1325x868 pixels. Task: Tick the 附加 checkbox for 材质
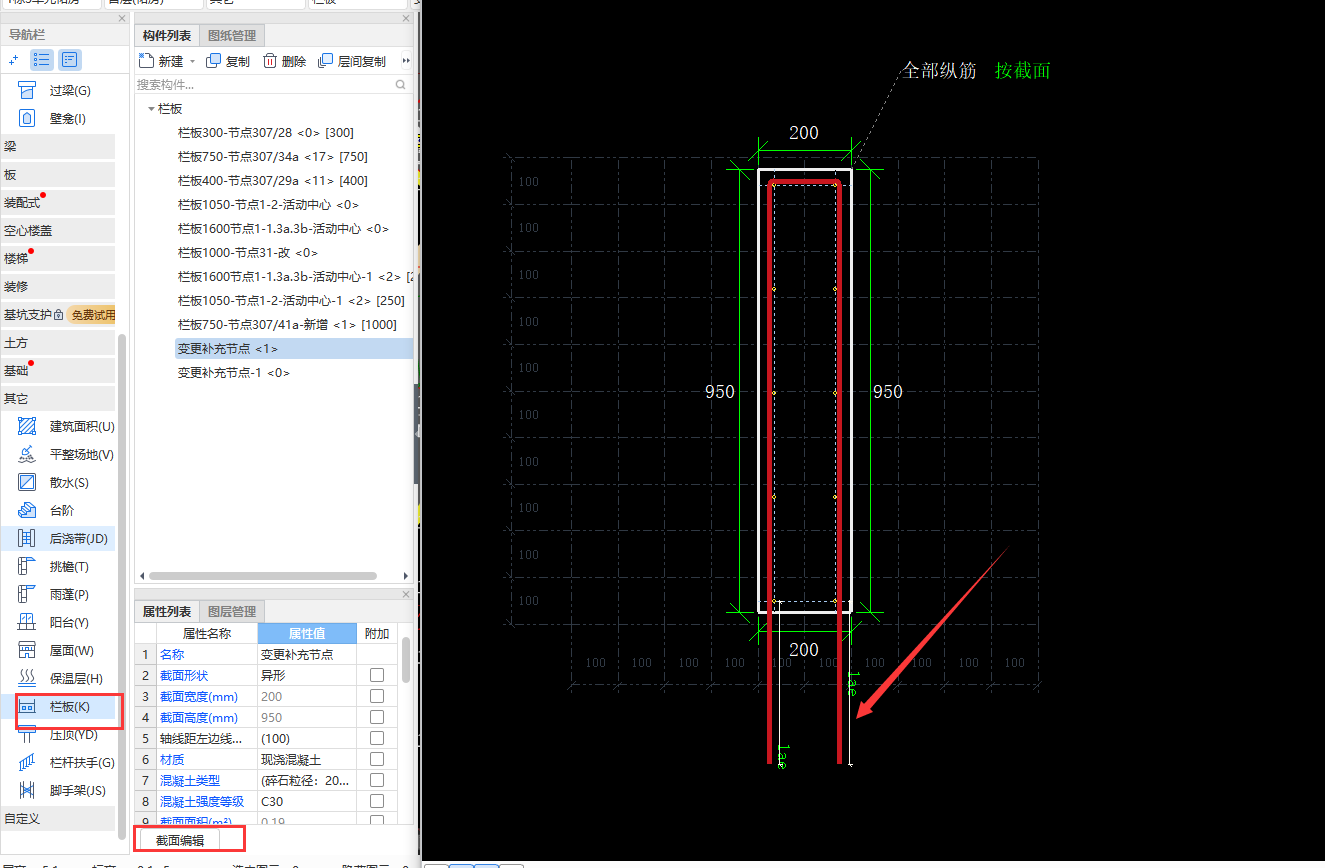377,760
